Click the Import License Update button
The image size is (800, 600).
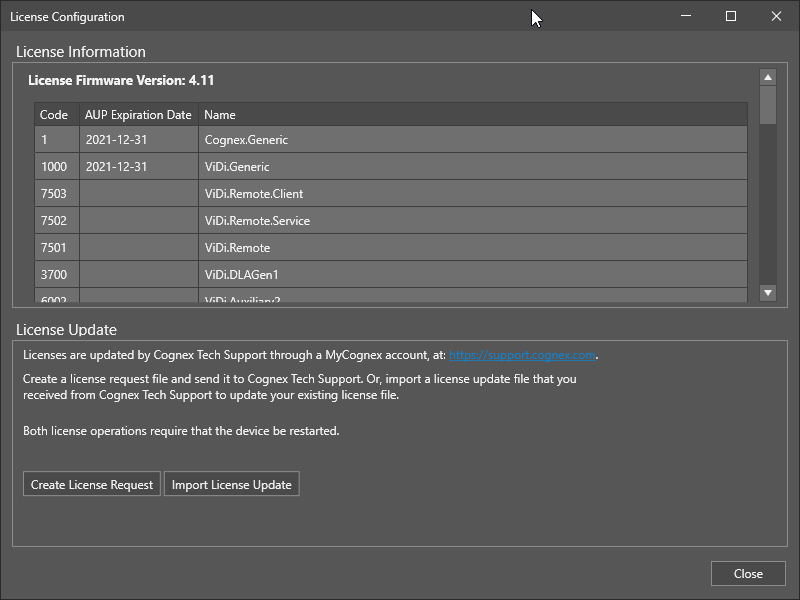click(x=232, y=485)
